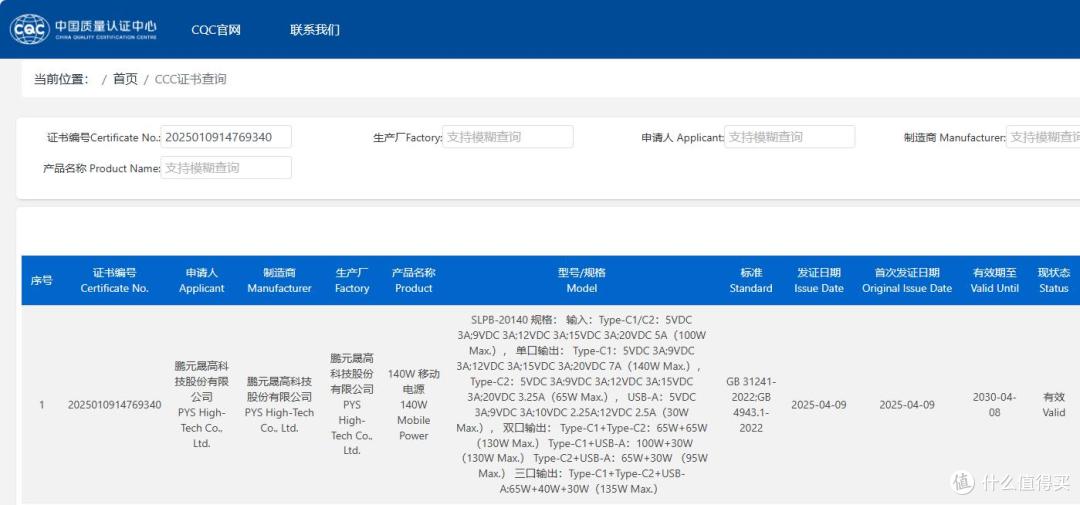
Task: Click the 生产厂 Factory column header
Action: (352, 280)
